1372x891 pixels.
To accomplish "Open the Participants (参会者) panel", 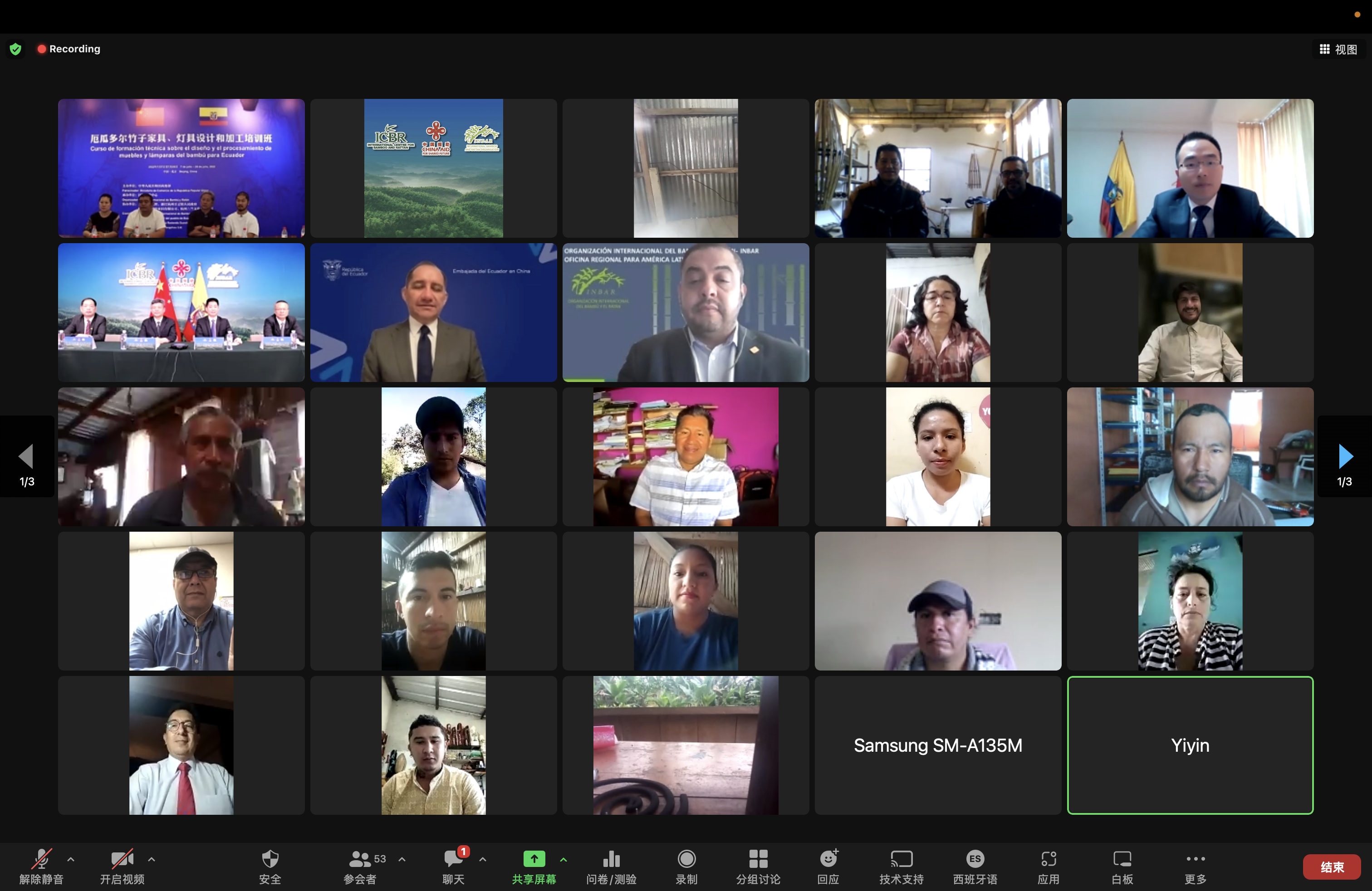I will pyautogui.click(x=360, y=859).
